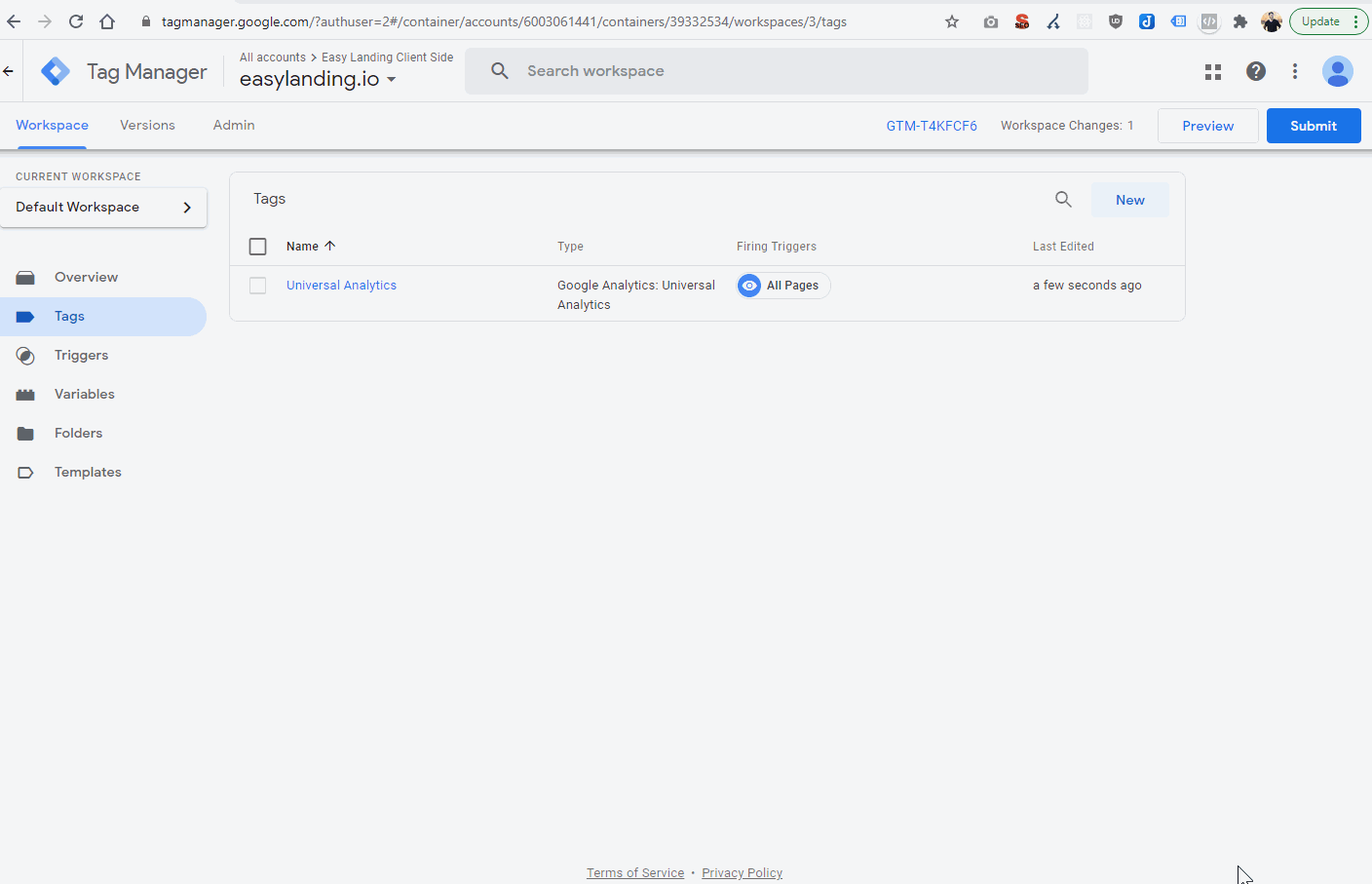This screenshot has height=884, width=1372.
Task: Open the Terms of Service link
Action: click(x=635, y=873)
